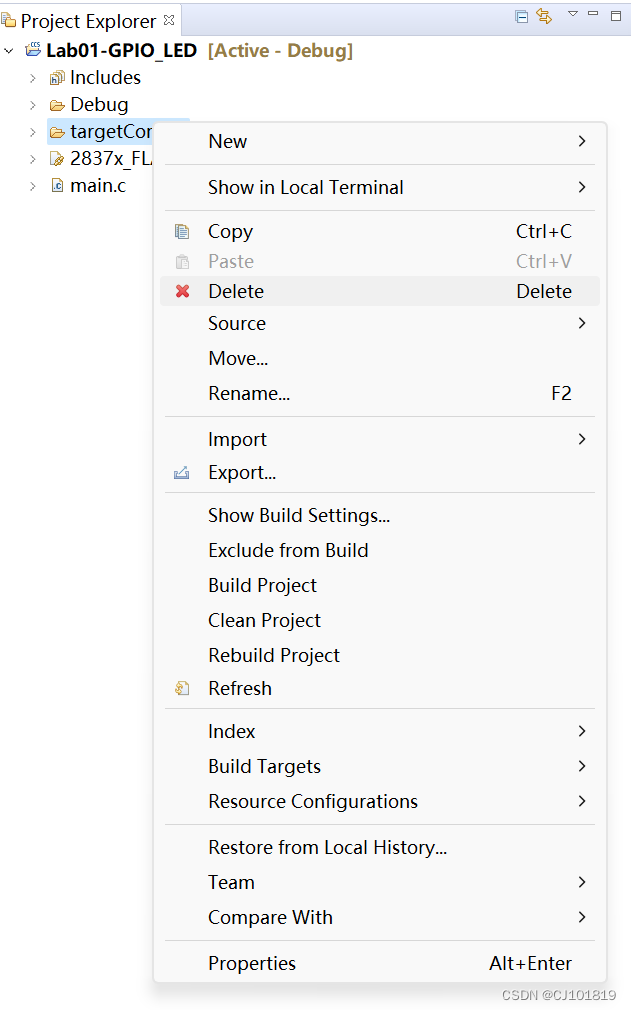Select the Debug folder item

point(99,105)
